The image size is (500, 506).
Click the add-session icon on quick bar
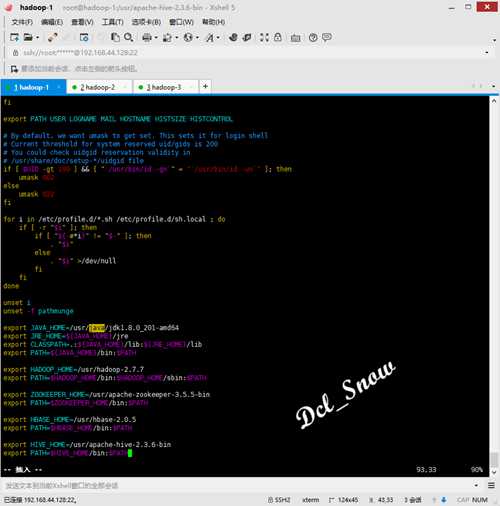[14, 69]
